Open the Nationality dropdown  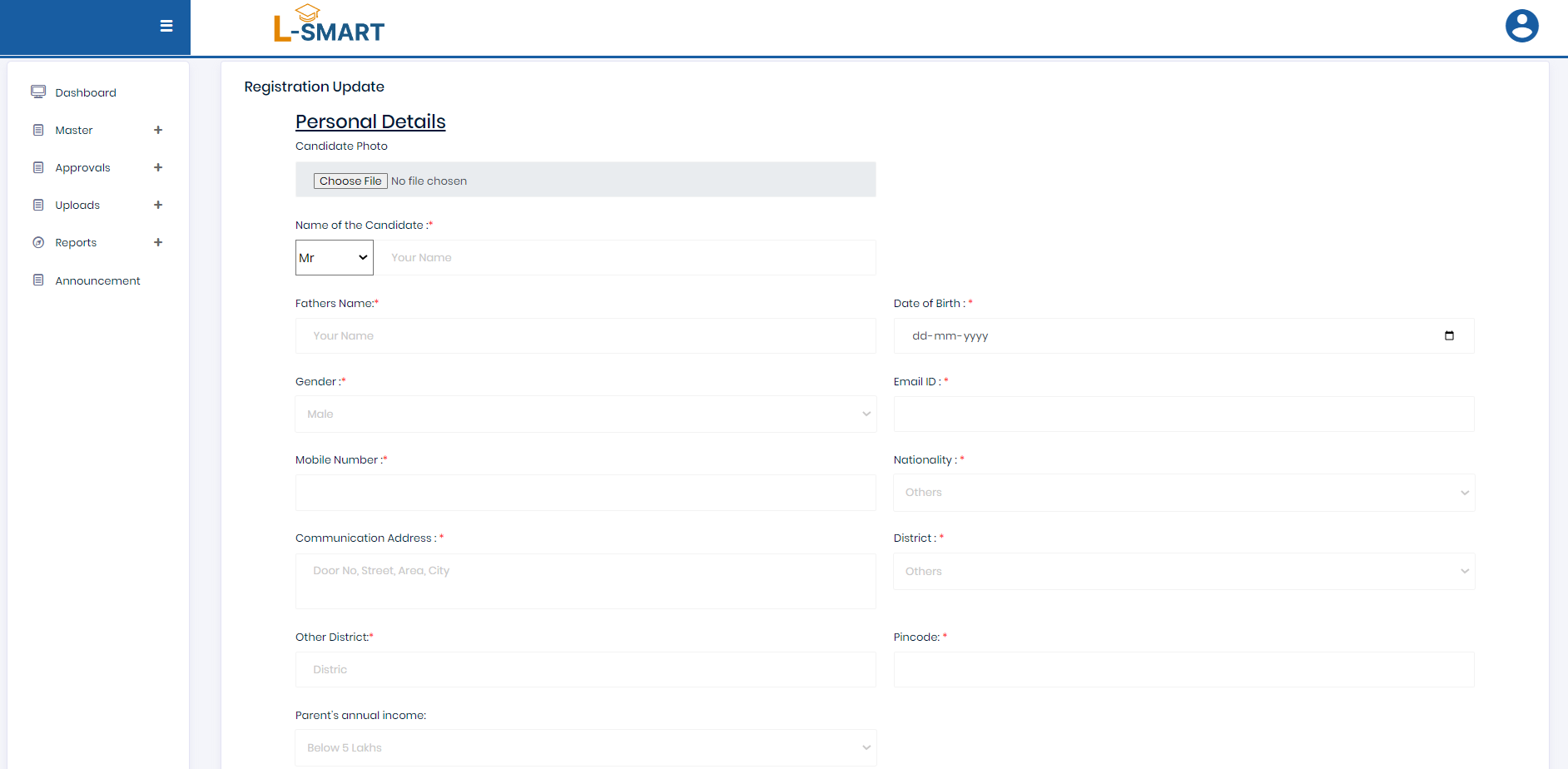(x=1183, y=493)
